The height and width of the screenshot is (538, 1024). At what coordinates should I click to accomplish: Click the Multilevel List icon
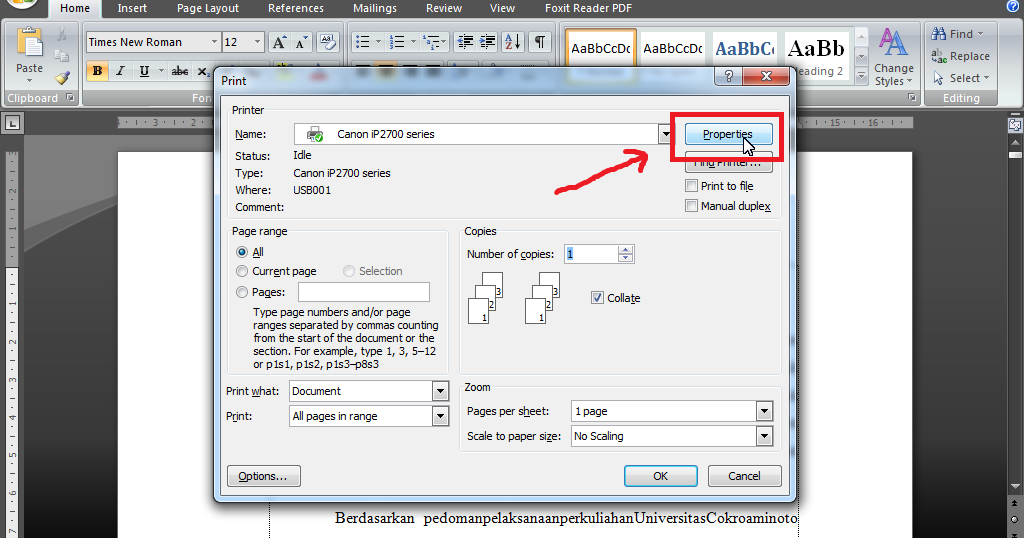coord(430,42)
